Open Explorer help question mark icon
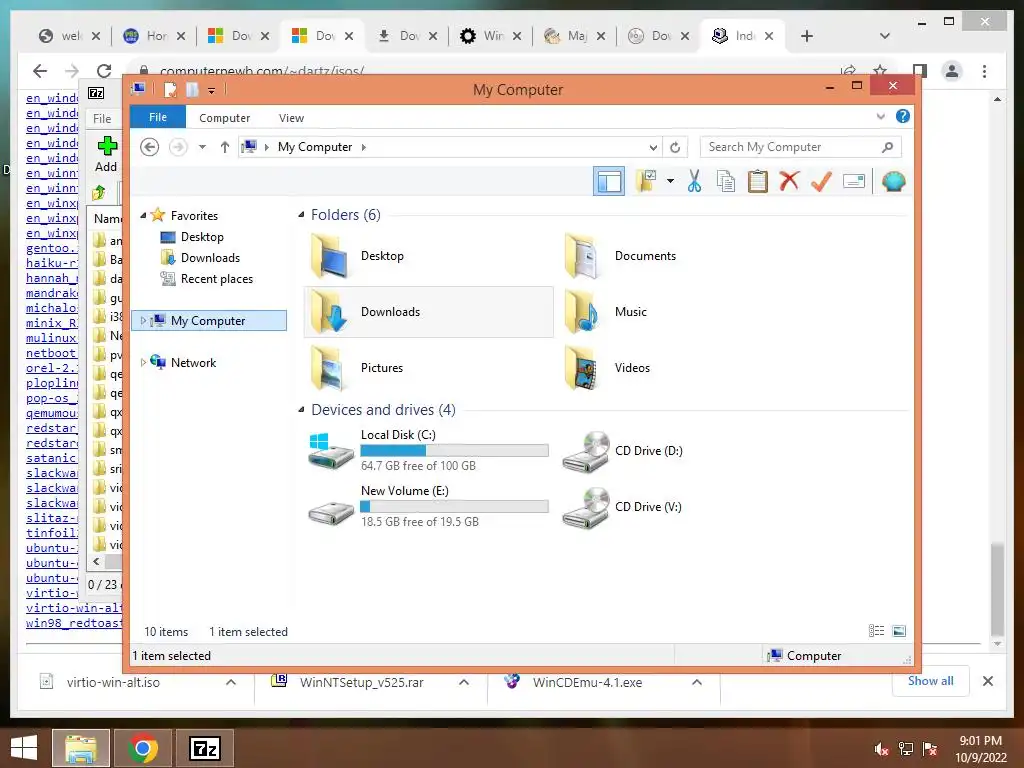1024x768 pixels. (x=903, y=116)
